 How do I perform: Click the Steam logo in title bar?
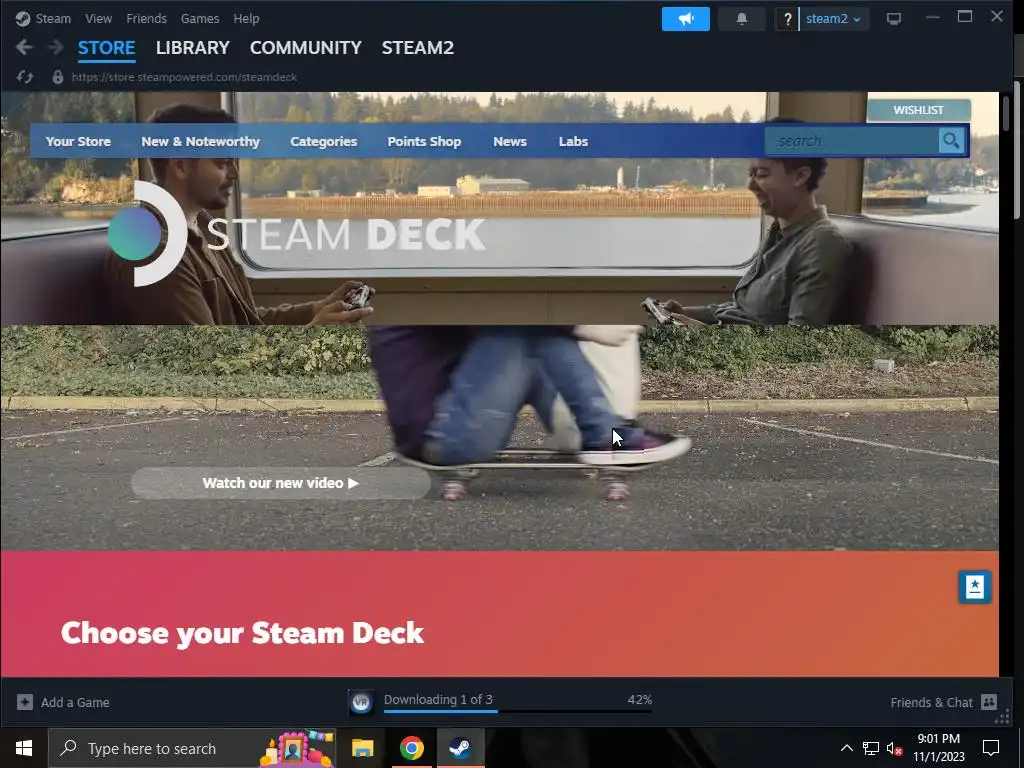tap(23, 18)
